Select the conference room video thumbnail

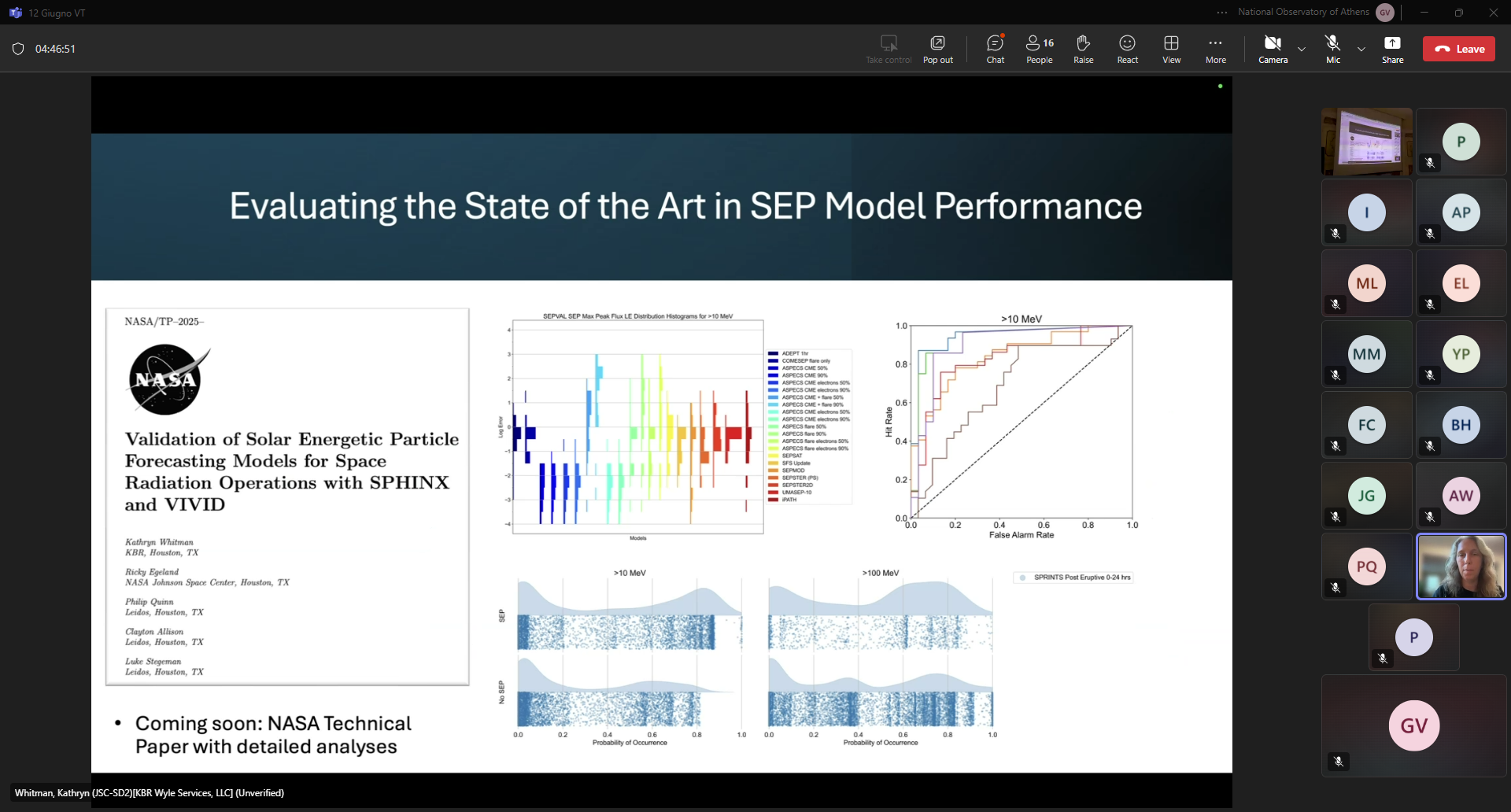coord(1367,142)
